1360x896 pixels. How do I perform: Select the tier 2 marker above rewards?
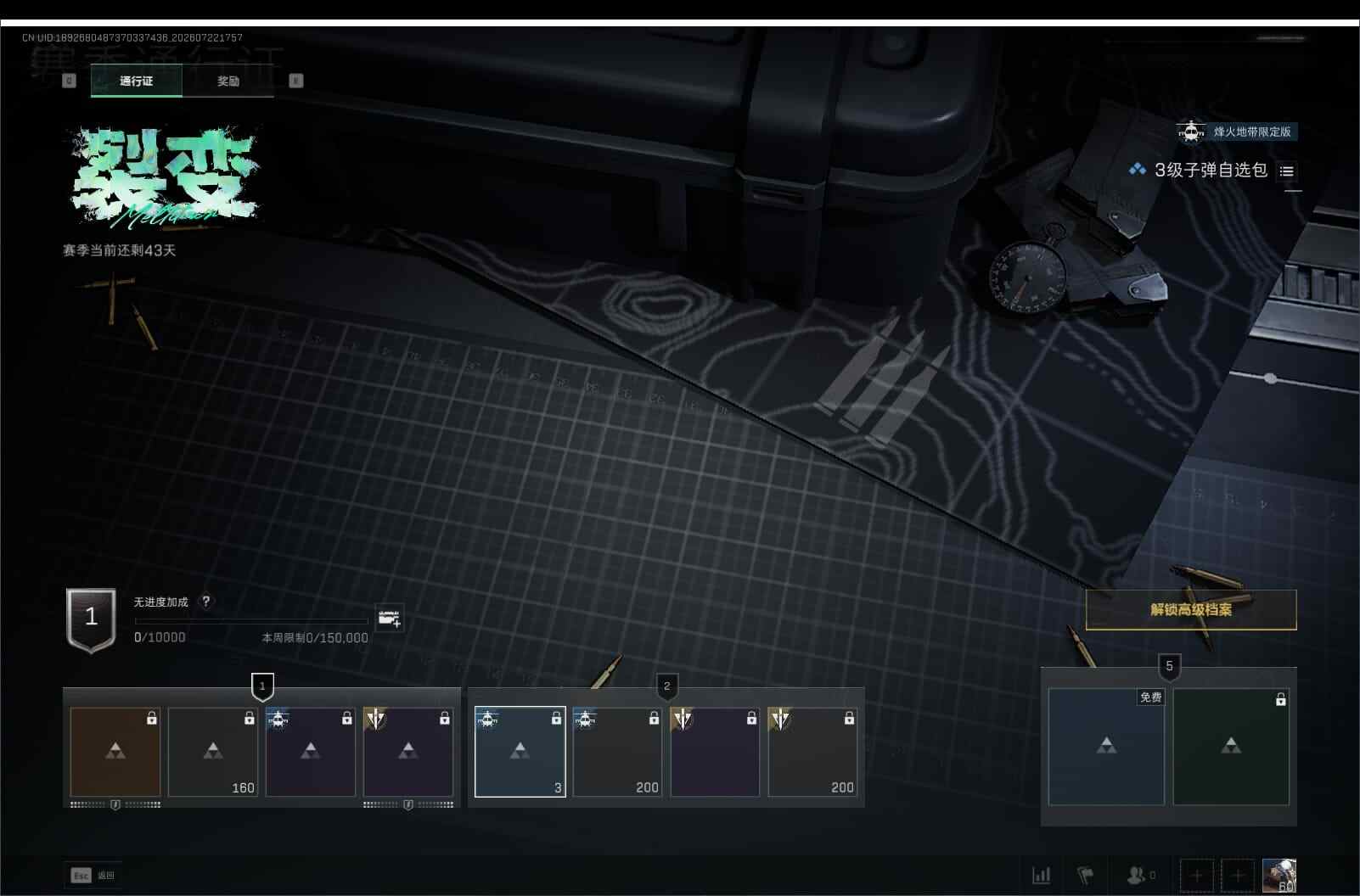pos(667,686)
